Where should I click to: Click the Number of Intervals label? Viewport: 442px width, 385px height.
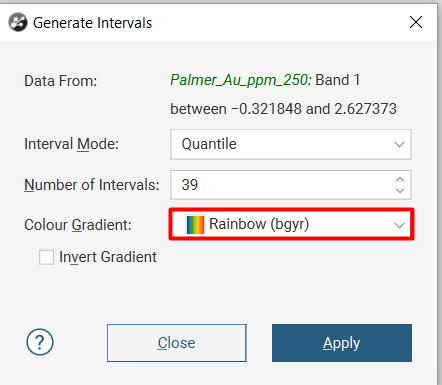(92, 185)
